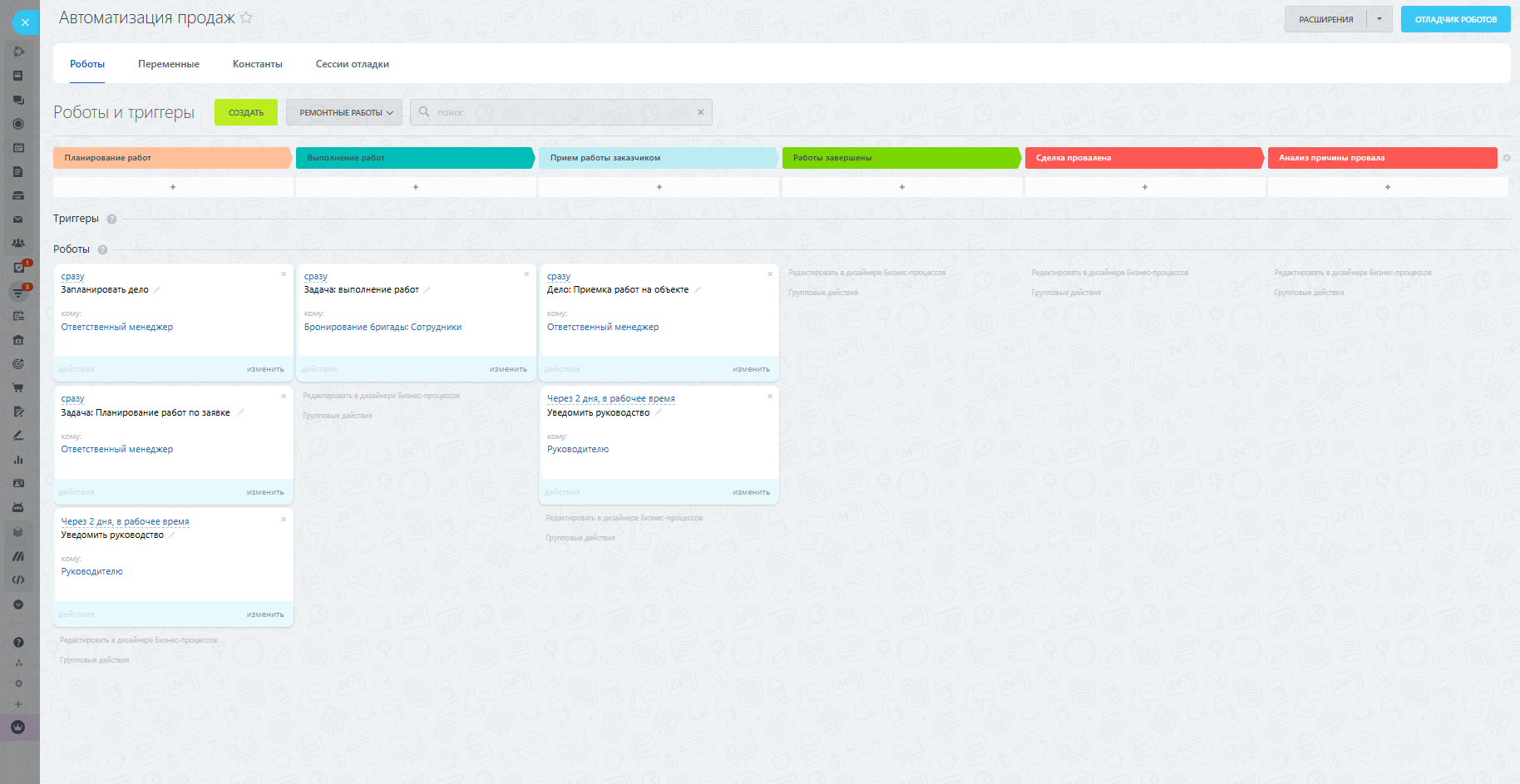This screenshot has height=784, width=1520.
Task: Click Групповые действия under Выполнение работ column
Action: (338, 416)
